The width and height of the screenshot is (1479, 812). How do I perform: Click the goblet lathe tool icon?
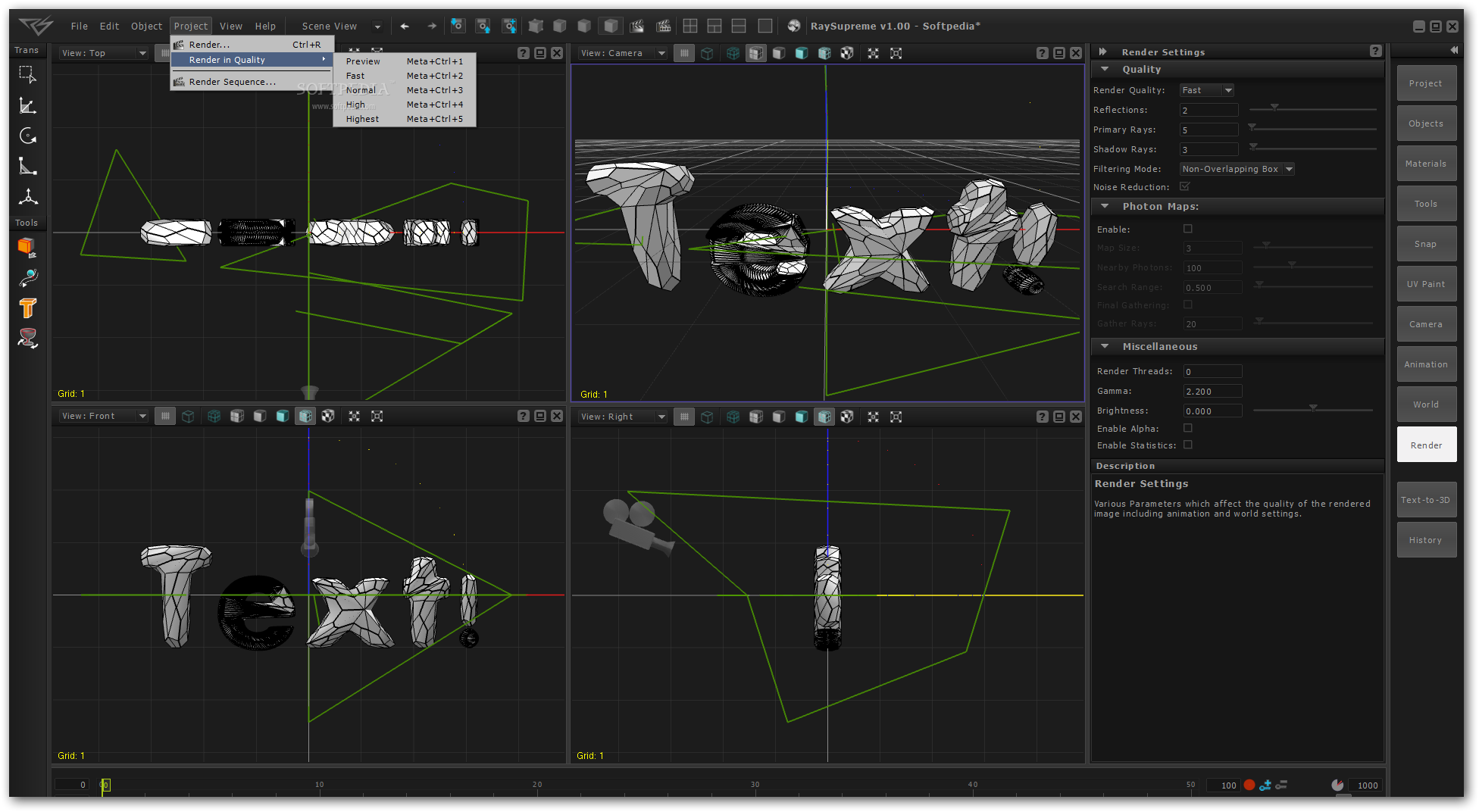[x=27, y=338]
